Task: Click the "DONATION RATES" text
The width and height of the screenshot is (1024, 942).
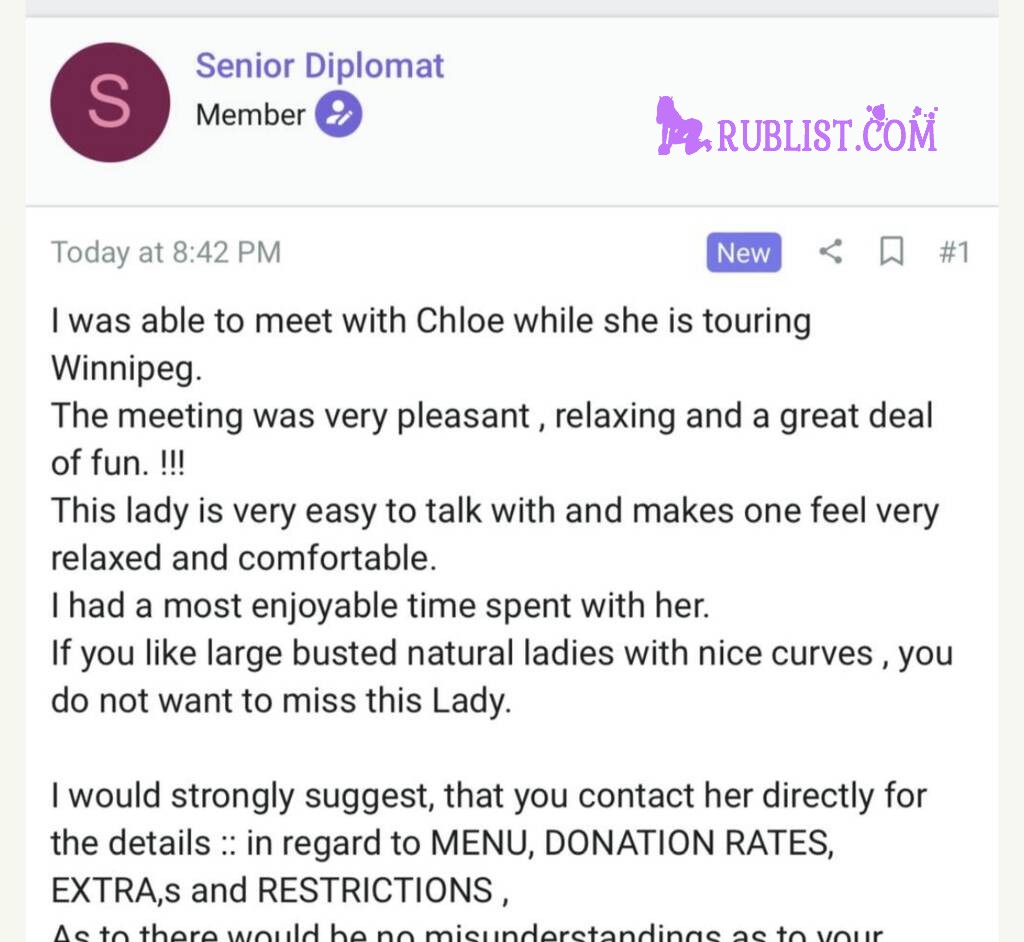Action: point(687,843)
